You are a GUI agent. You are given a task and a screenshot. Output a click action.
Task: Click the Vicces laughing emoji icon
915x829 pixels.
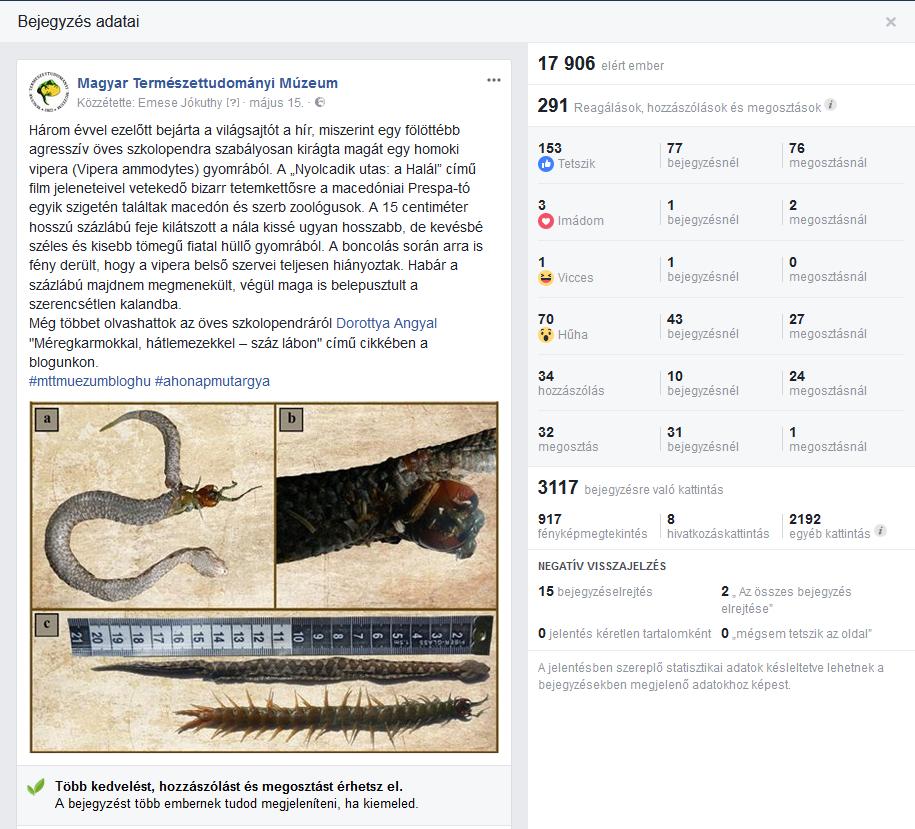[546, 278]
